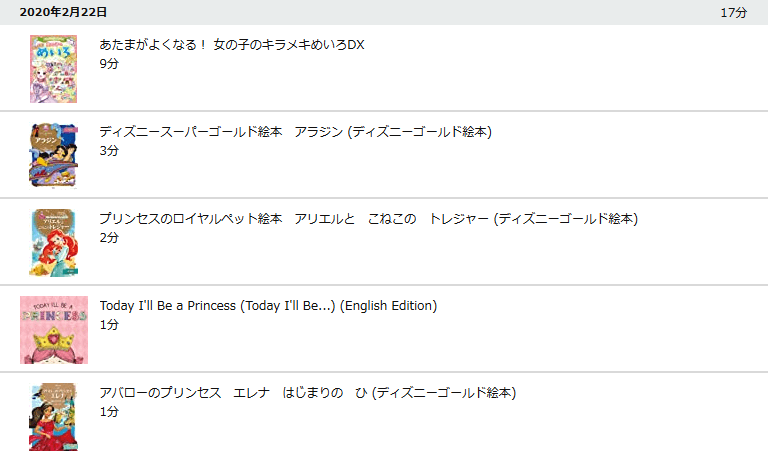The height and width of the screenshot is (454, 768).
Task: Click the 1分 time under エレナ book
Action: coord(109,412)
